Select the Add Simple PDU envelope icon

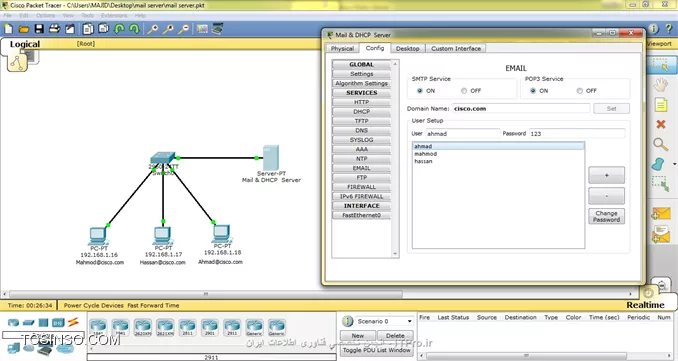point(661,214)
